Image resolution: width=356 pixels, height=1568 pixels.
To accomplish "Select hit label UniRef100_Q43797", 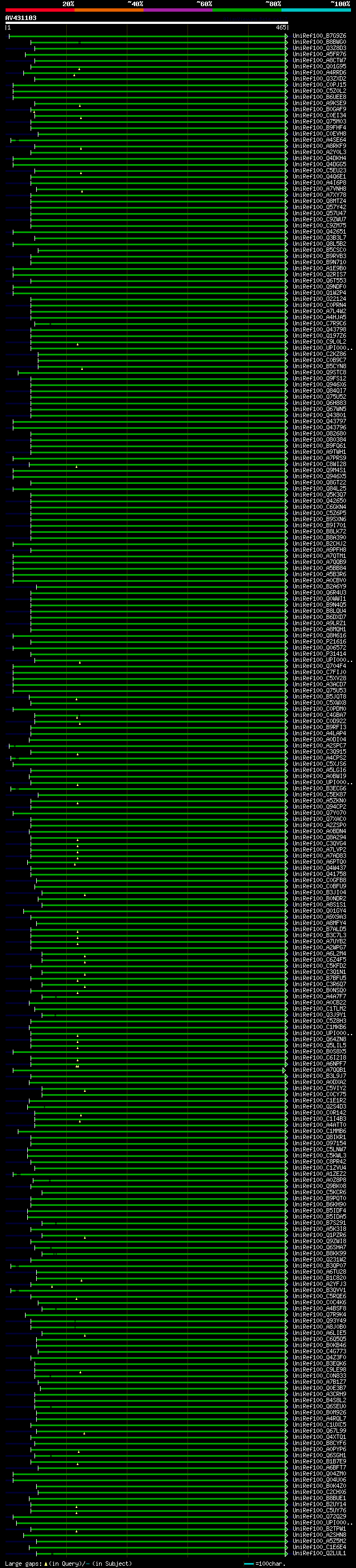I will click(x=319, y=421).
